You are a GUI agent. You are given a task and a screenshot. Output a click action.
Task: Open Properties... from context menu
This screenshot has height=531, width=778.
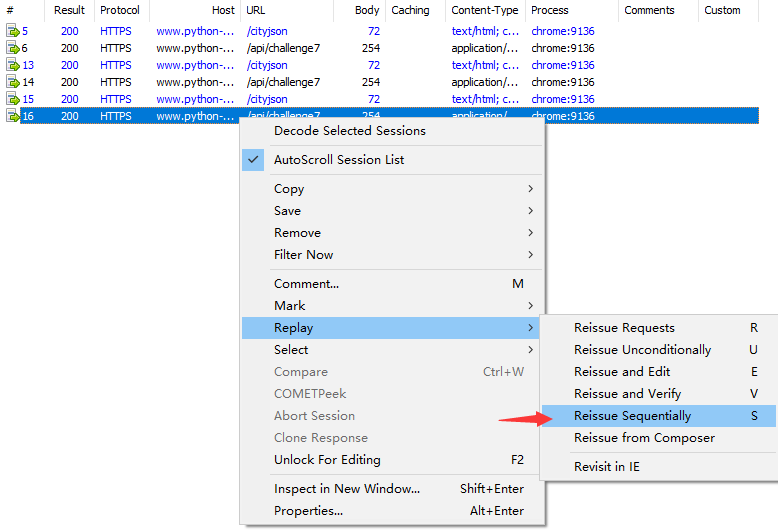(308, 511)
